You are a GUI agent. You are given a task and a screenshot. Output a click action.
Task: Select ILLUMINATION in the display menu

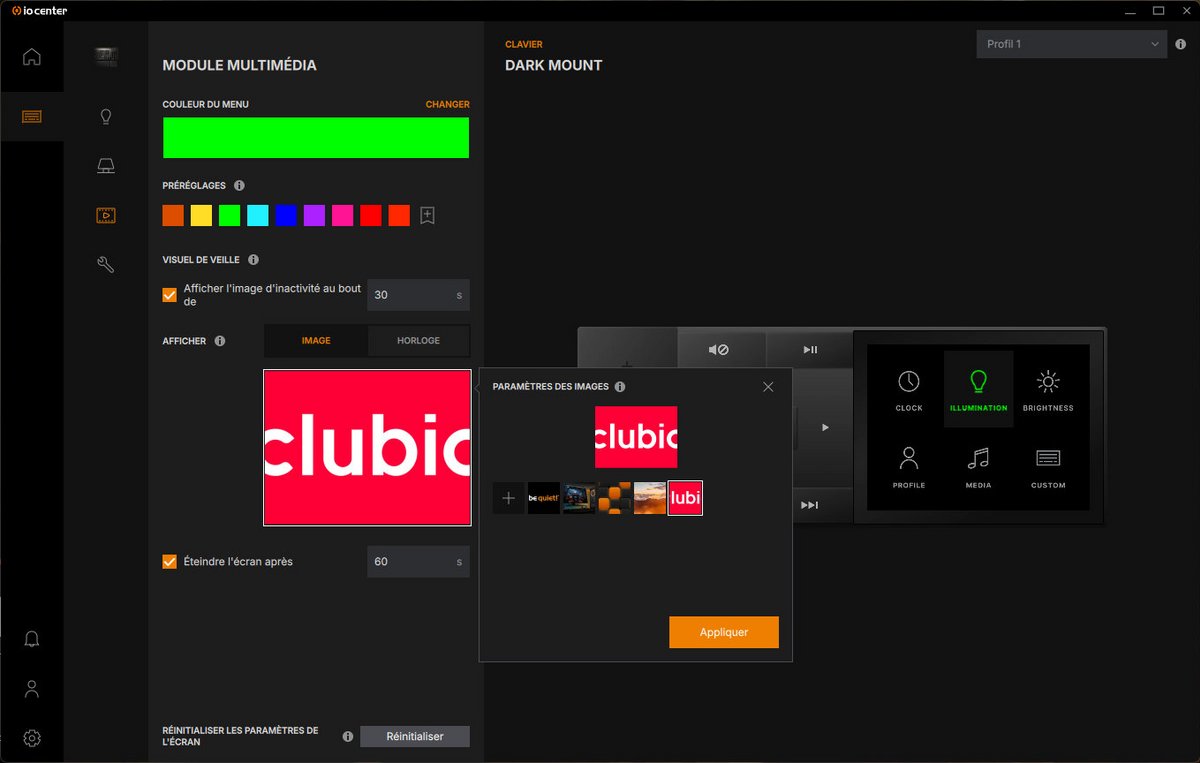coord(978,390)
